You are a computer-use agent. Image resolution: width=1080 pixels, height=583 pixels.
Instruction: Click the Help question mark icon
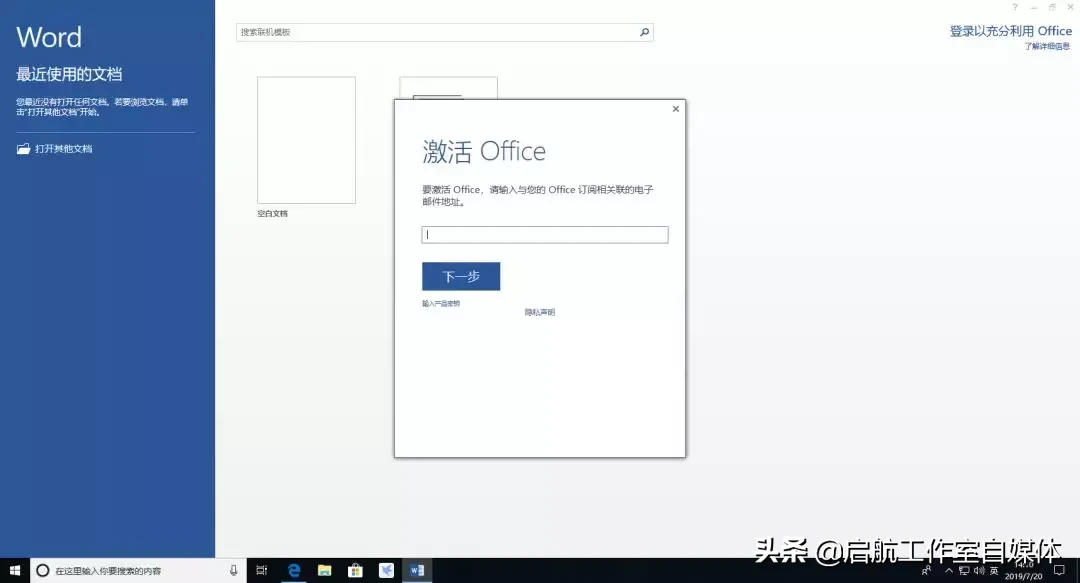click(x=1015, y=7)
